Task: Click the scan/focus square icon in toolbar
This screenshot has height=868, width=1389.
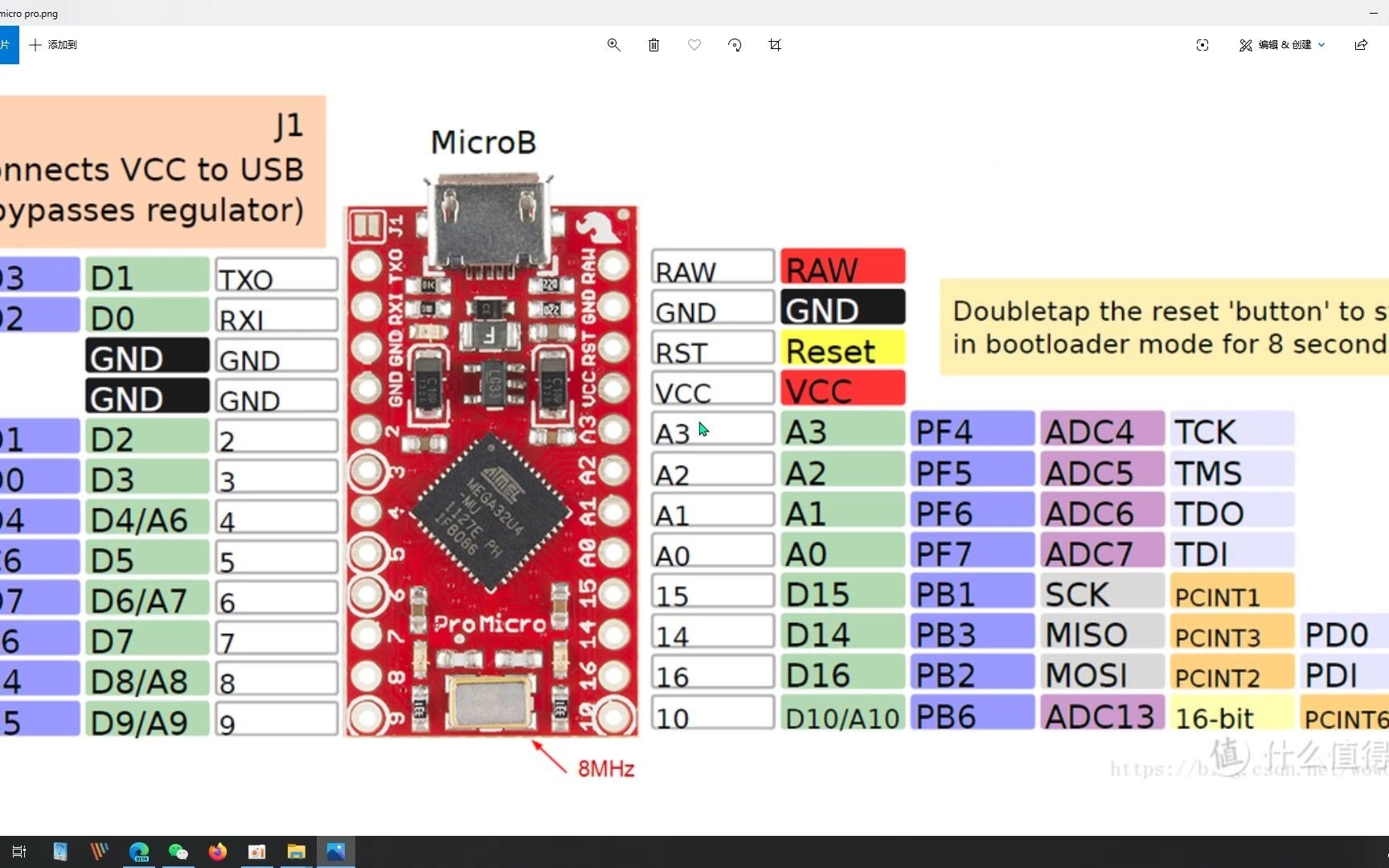Action: click(x=1203, y=45)
